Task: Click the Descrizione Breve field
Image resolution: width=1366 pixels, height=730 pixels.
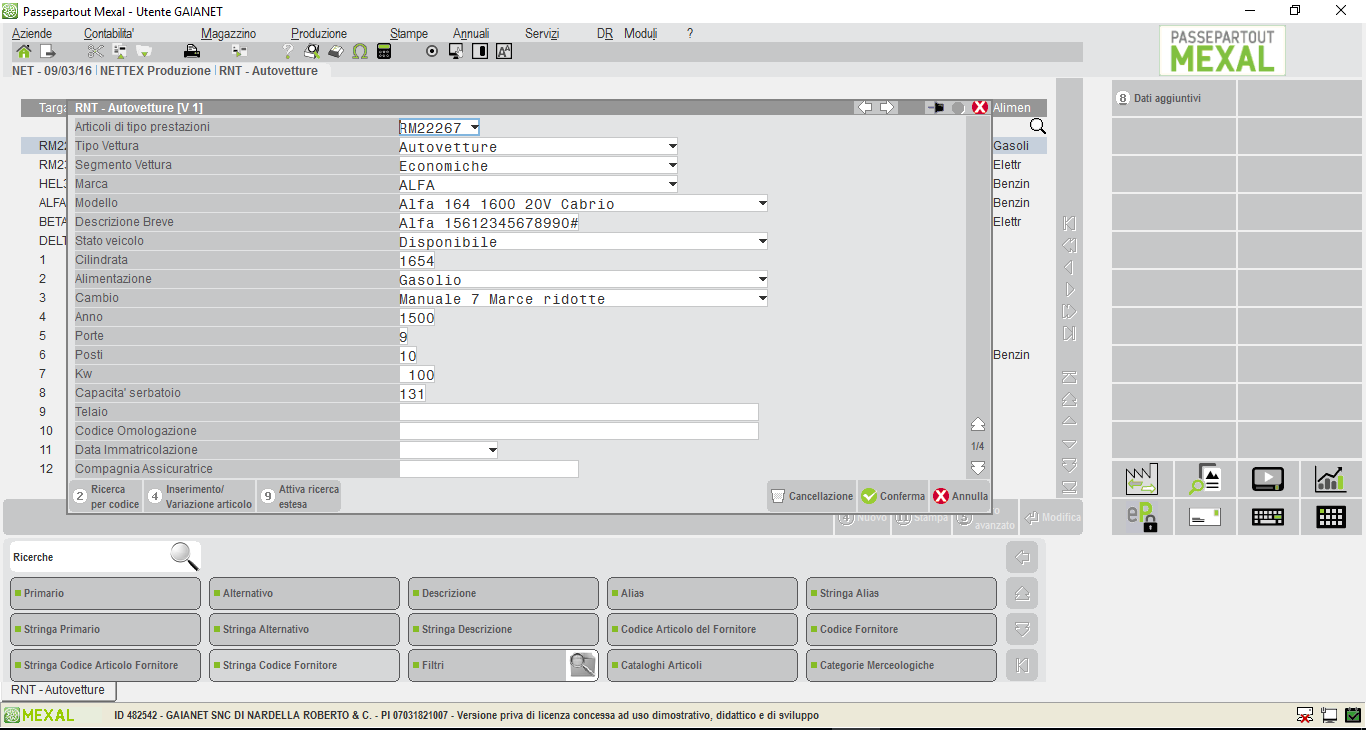Action: 489,223
